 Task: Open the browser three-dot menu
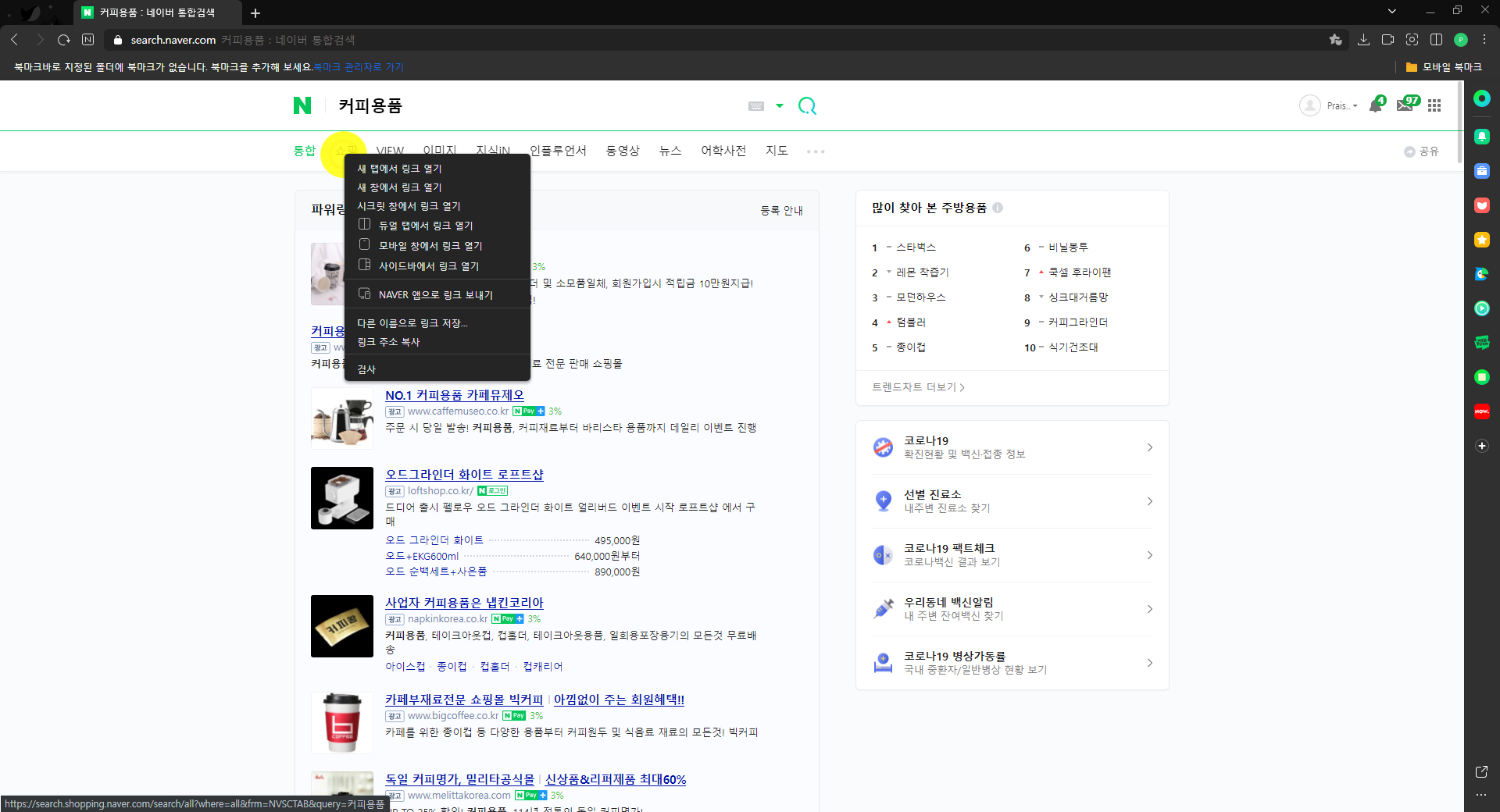[x=1484, y=40]
